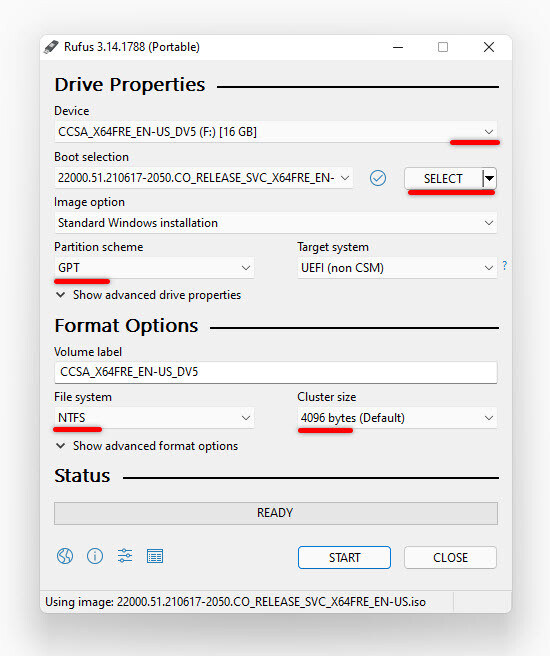Click into the Volume label field
Screen dimensions: 550x656
click(x=276, y=372)
